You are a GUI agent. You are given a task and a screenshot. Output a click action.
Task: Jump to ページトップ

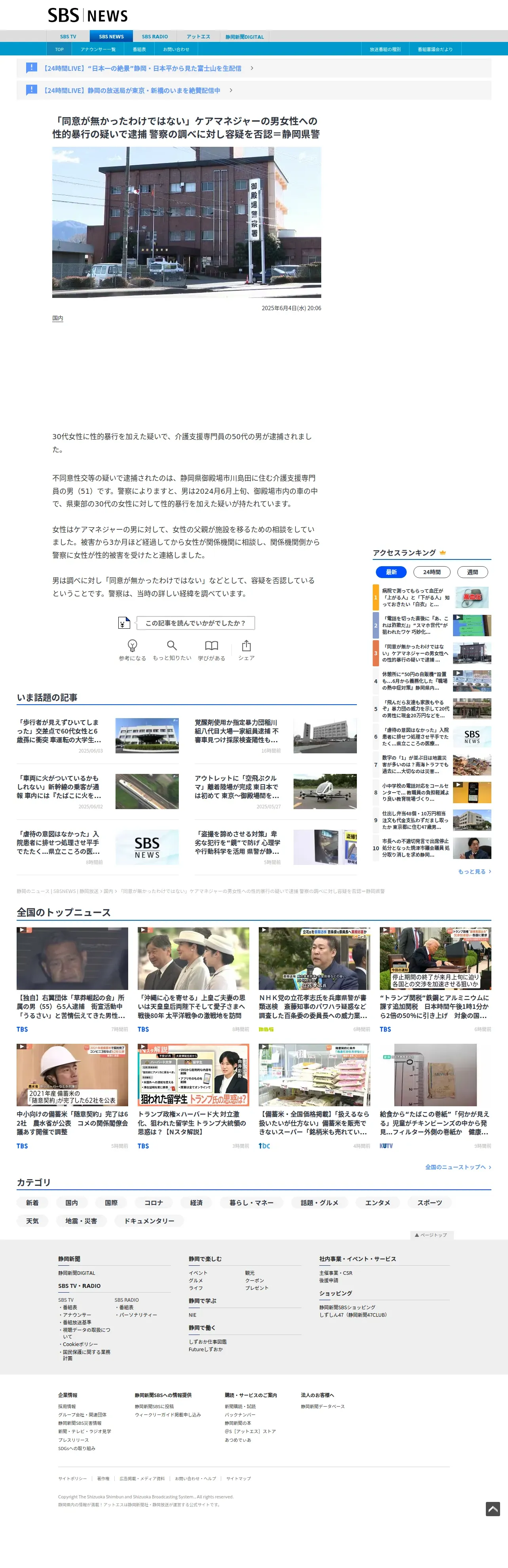[431, 1234]
